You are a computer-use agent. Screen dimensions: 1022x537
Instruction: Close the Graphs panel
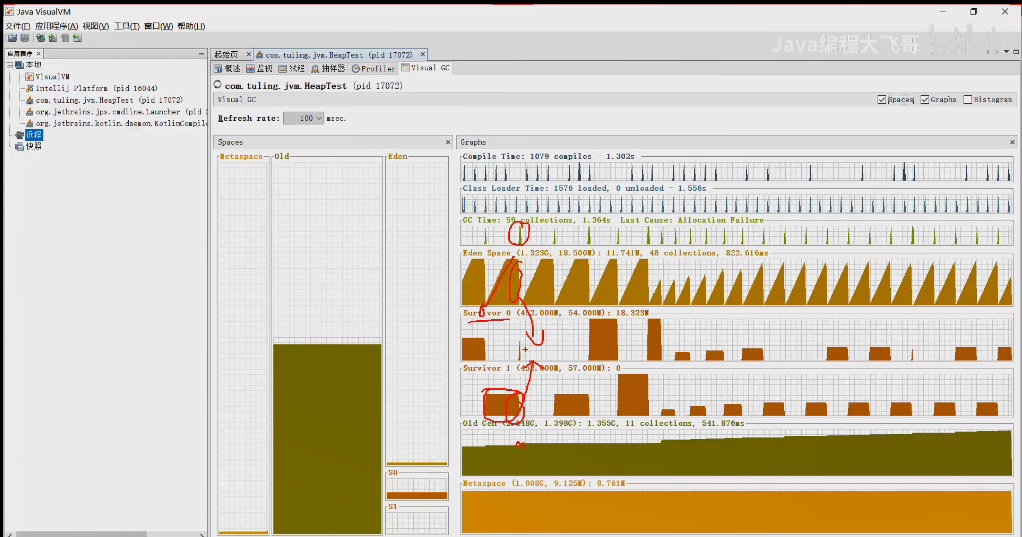[x=1012, y=142]
